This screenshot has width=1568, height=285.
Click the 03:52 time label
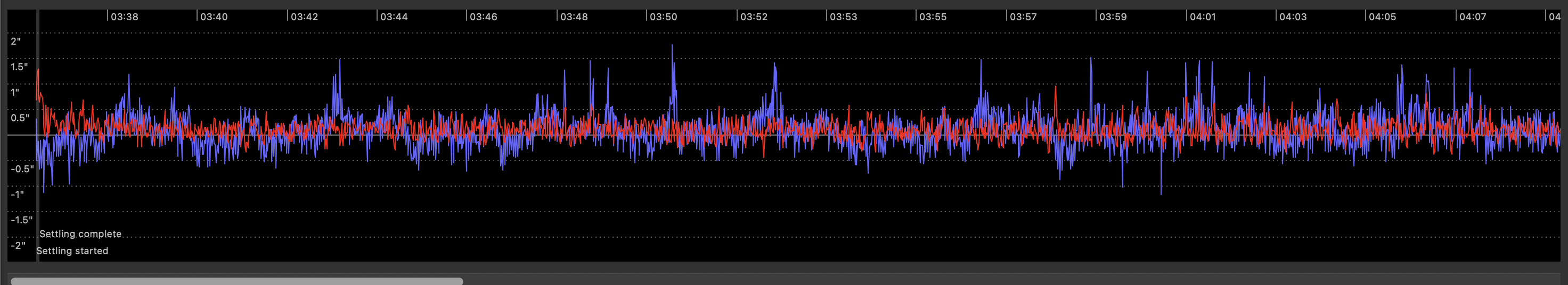(x=754, y=17)
